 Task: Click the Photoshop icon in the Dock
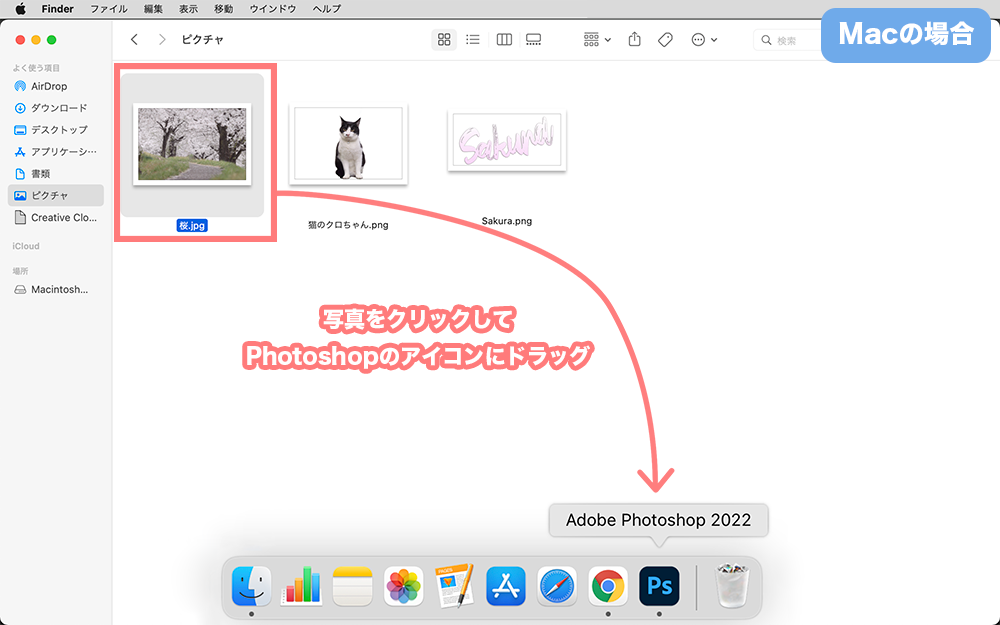[659, 585]
